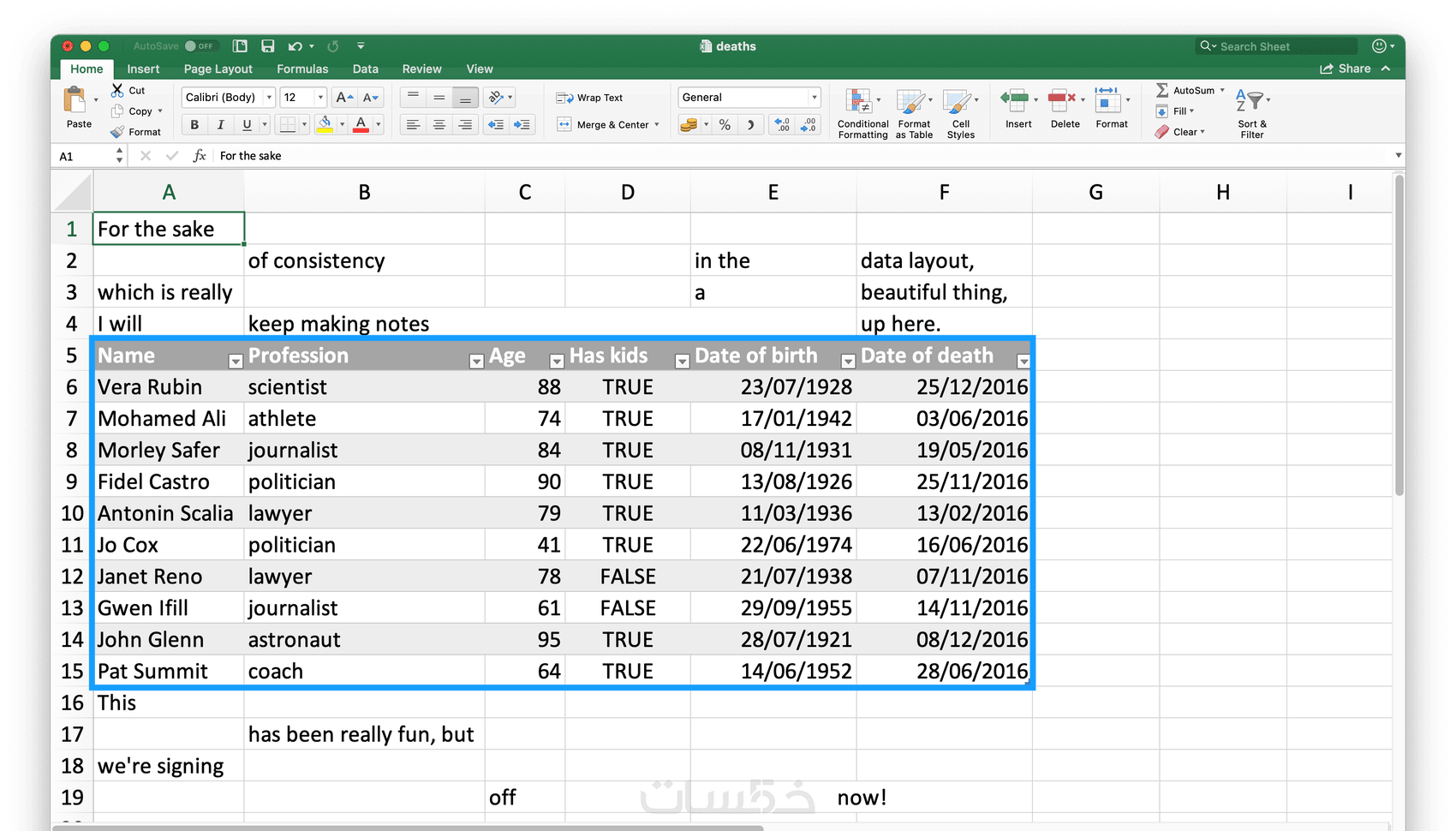The width and height of the screenshot is (1456, 831).
Task: Cut the selection with the scissors icon
Action: point(118,90)
